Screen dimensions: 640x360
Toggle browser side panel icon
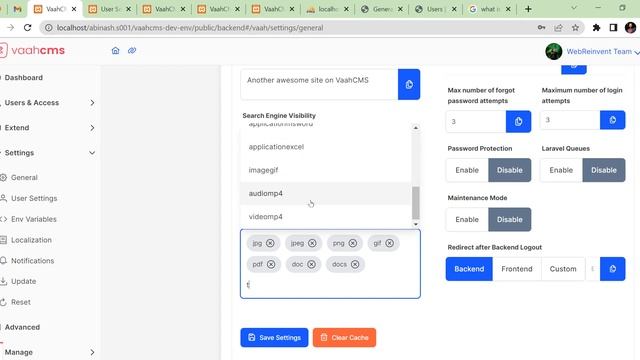pyautogui.click(x=613, y=28)
